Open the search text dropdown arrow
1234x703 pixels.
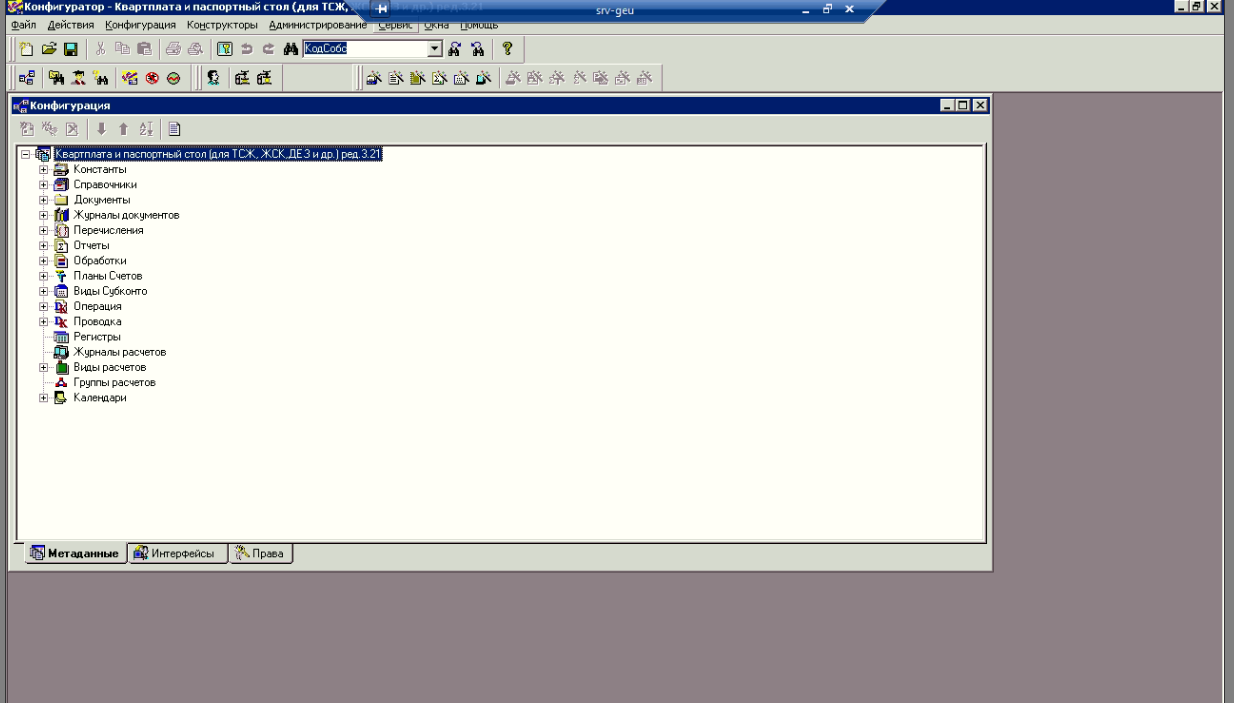pyautogui.click(x=435, y=48)
